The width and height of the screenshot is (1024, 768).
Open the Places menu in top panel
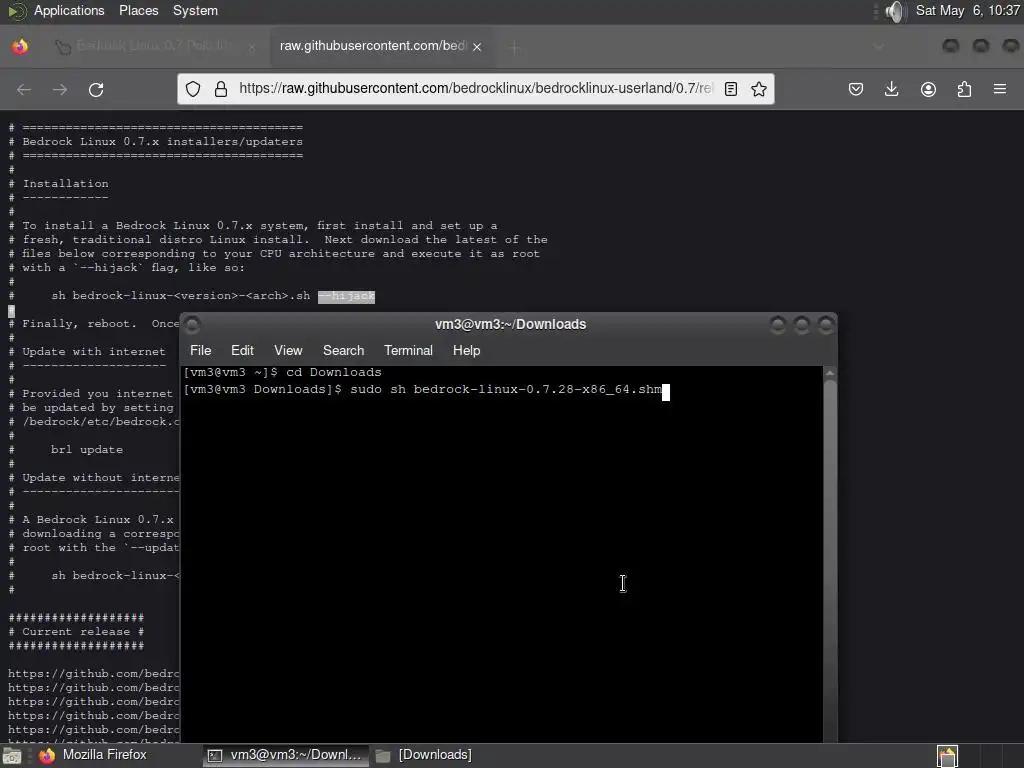pos(138,10)
